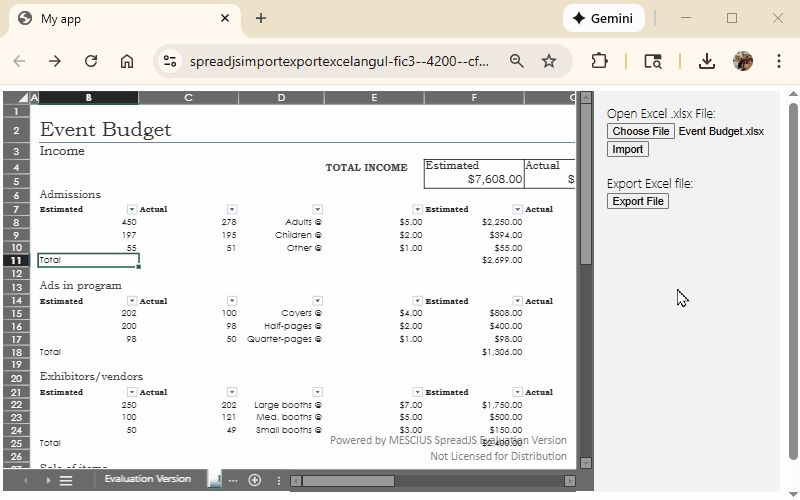Image resolution: width=800 pixels, height=500 pixels.
Task: Click the browser back arrow
Action: pos(19,61)
